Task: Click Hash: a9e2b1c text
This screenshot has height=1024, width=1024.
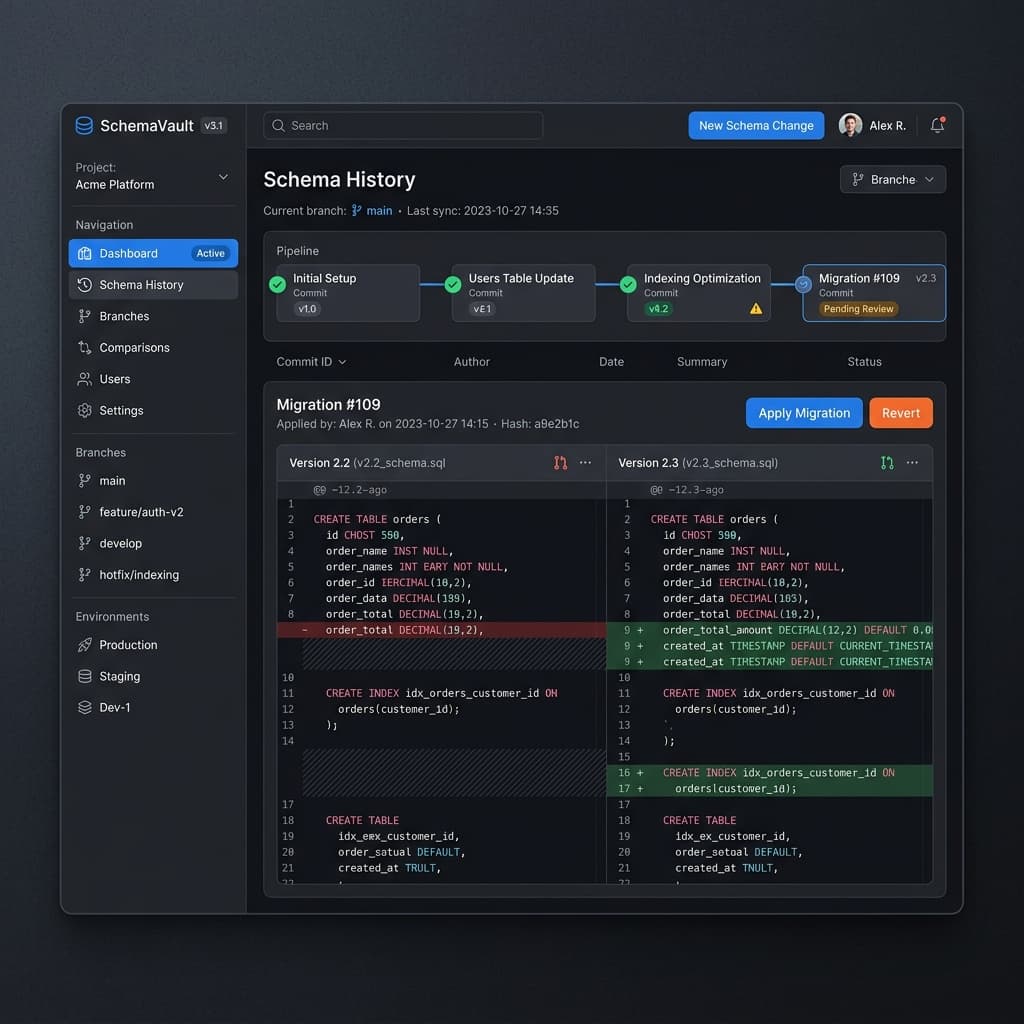Action: coord(540,424)
